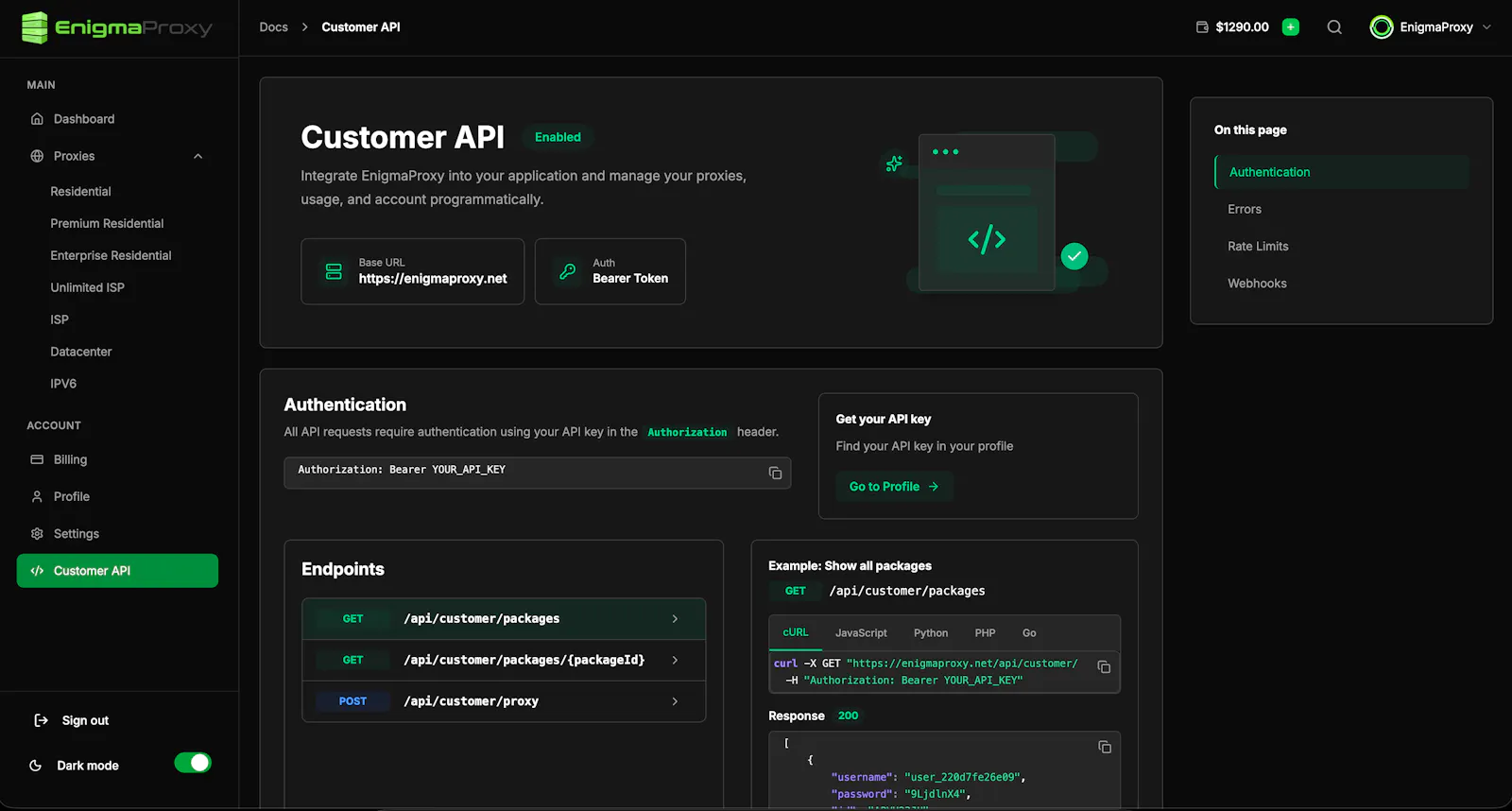The width and height of the screenshot is (1512, 811).
Task: Open Unlimited ISP in sidebar
Action: (87, 288)
